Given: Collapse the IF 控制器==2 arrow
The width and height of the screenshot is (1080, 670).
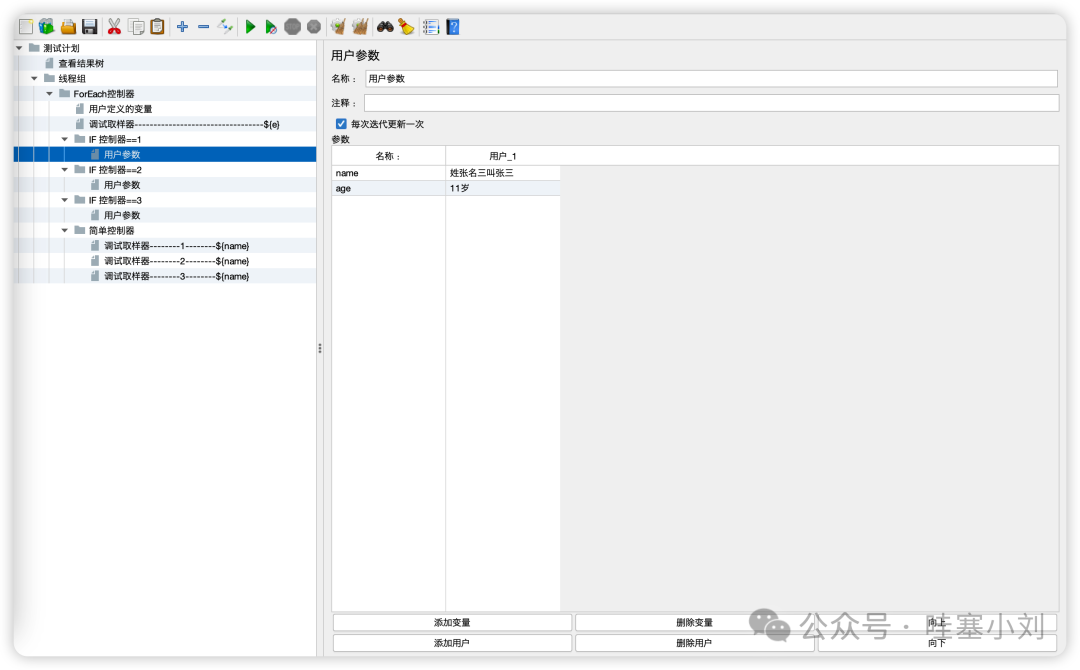Looking at the screenshot, I should click(x=65, y=169).
